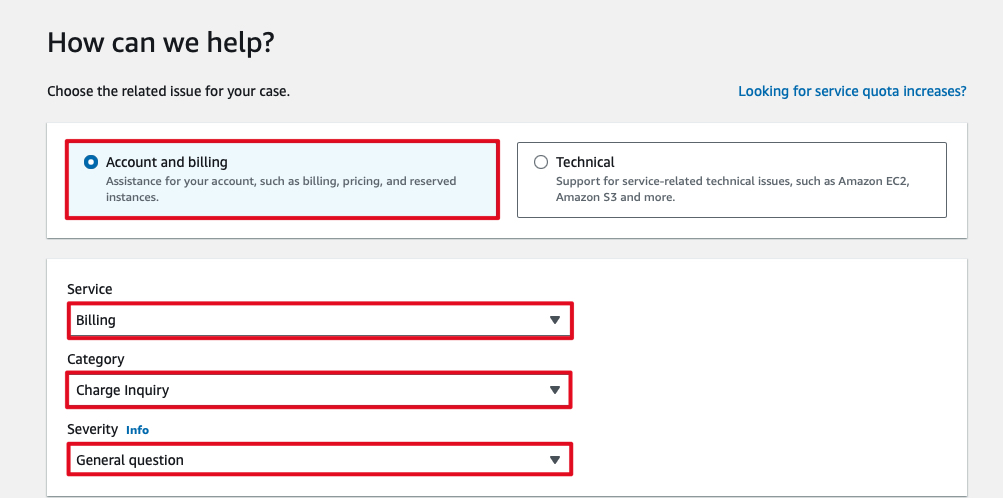Click the "Service" field label
Viewport: 1003px width, 498px height.
point(90,289)
